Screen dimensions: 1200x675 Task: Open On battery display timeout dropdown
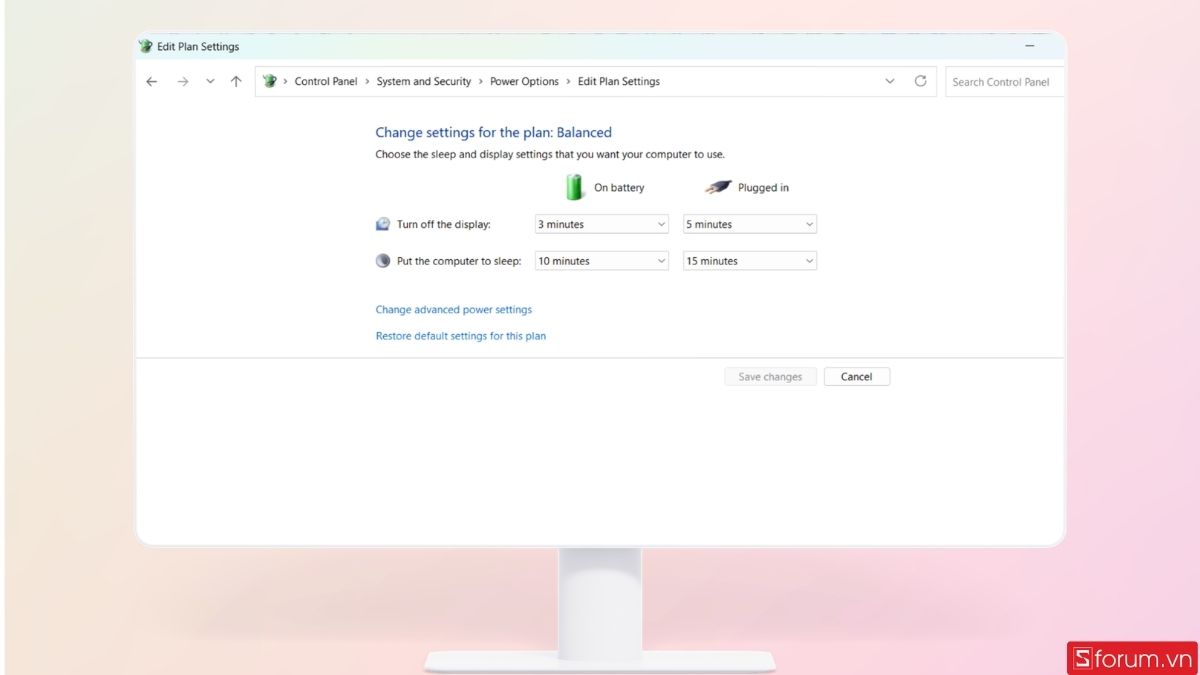(x=601, y=224)
